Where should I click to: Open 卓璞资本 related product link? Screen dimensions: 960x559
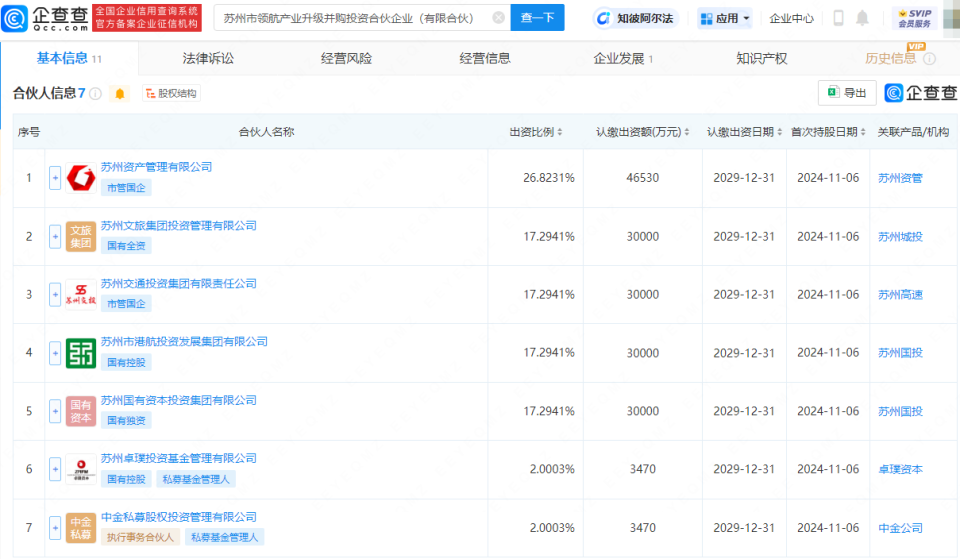pyautogui.click(x=900, y=469)
